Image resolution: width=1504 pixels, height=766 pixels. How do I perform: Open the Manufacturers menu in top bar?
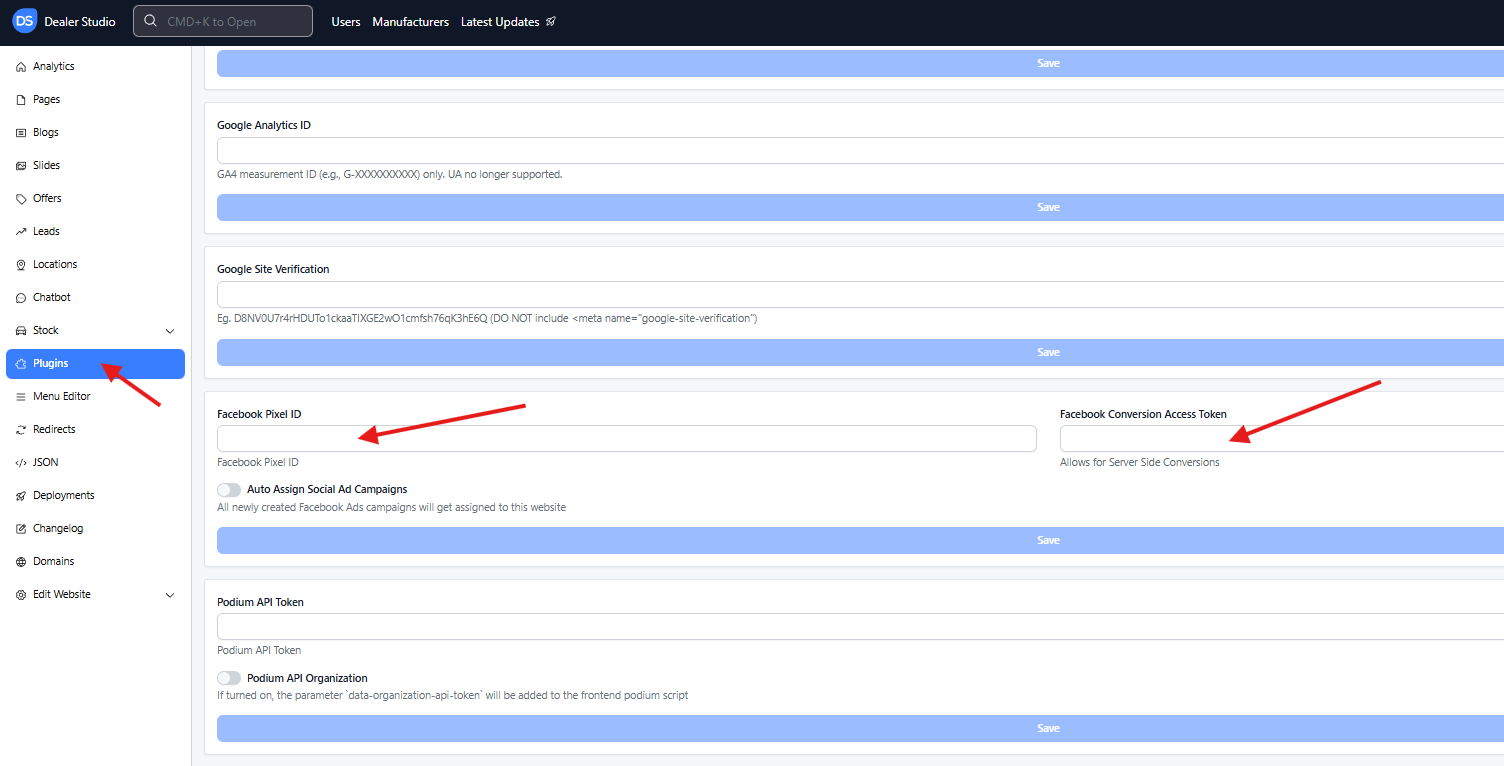pos(410,22)
